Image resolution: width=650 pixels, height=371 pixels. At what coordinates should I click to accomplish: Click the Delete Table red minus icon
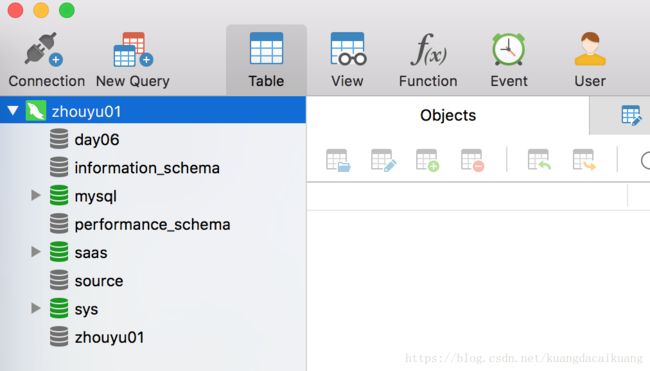(x=472, y=160)
